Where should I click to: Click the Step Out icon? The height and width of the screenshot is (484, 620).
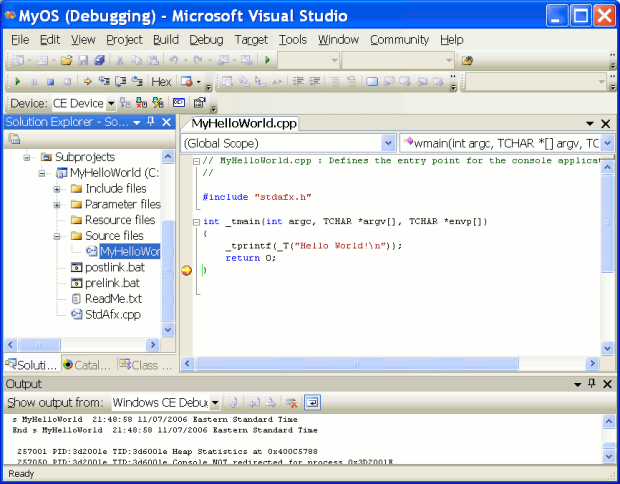137,81
